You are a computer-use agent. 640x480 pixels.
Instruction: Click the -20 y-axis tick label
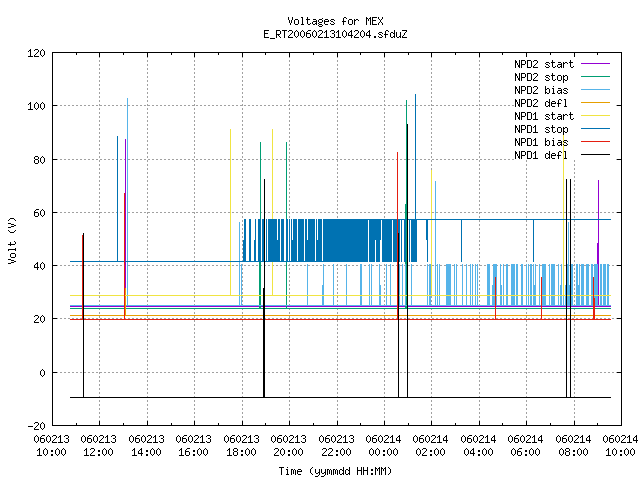[36, 426]
